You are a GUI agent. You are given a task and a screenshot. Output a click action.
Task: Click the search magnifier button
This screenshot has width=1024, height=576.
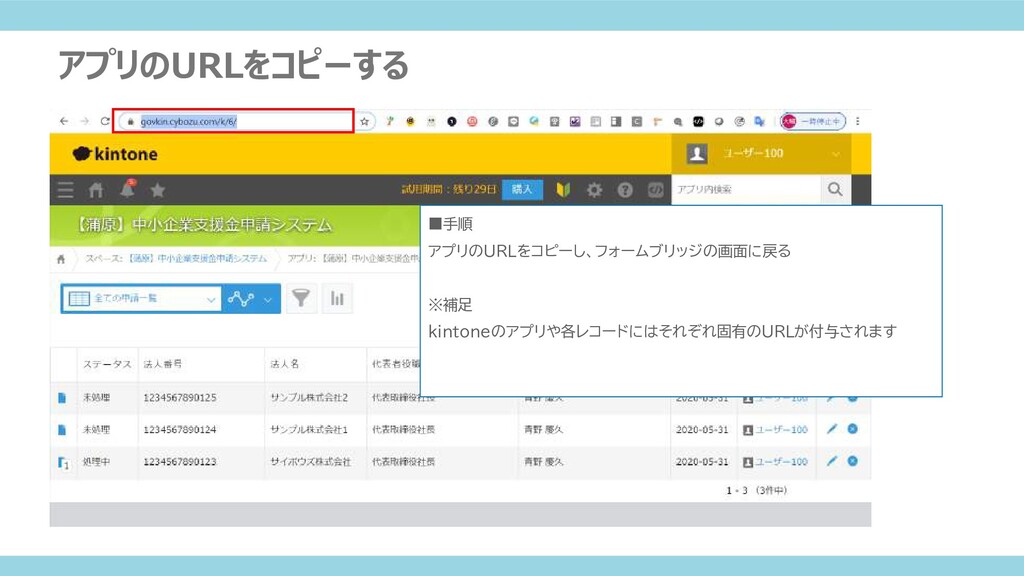click(x=835, y=189)
